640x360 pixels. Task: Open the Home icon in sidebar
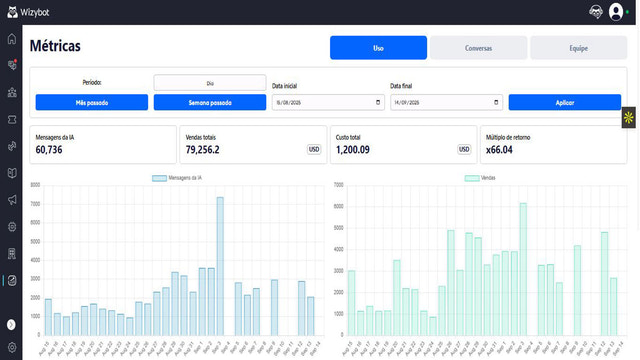coord(12,39)
